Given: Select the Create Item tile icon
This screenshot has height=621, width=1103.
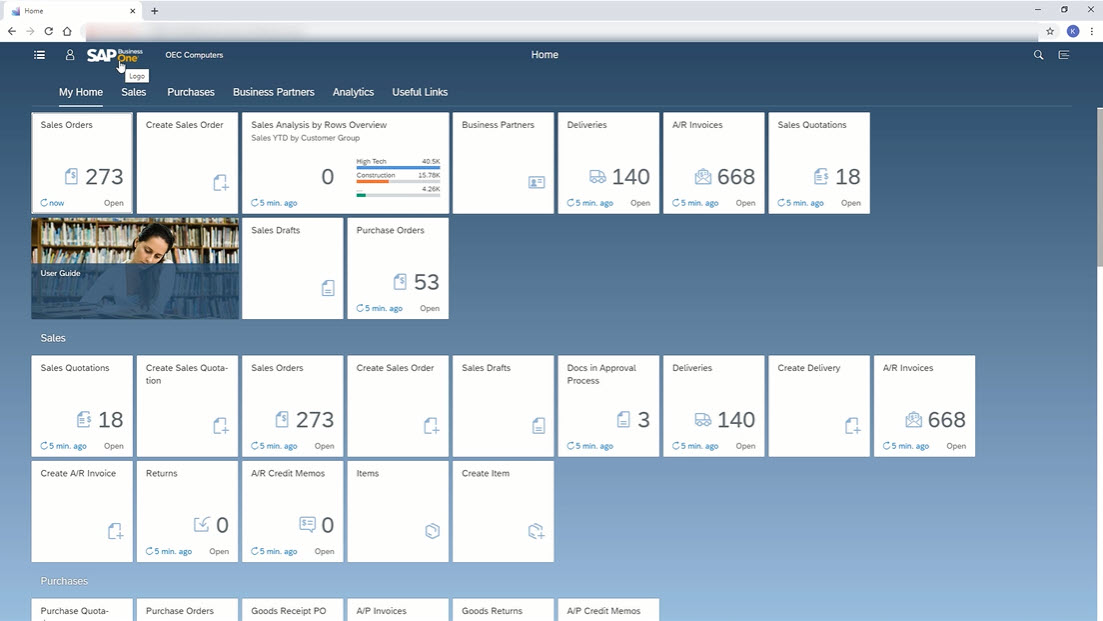Looking at the screenshot, I should point(536,531).
